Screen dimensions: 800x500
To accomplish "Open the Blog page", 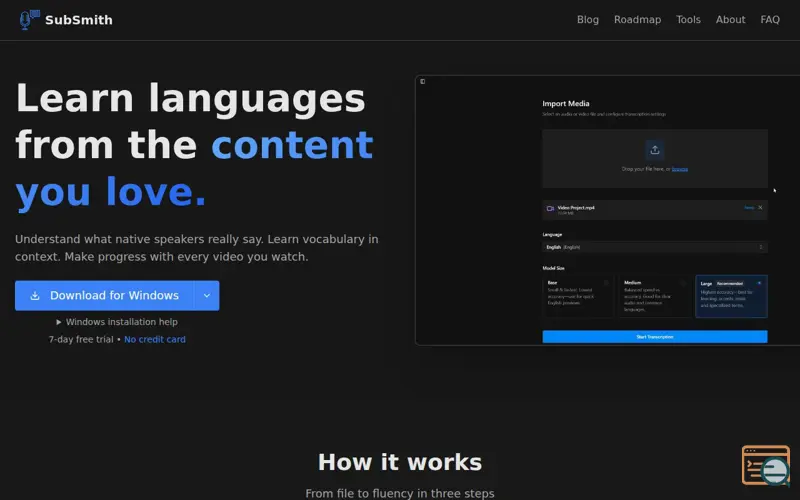I will (588, 19).
